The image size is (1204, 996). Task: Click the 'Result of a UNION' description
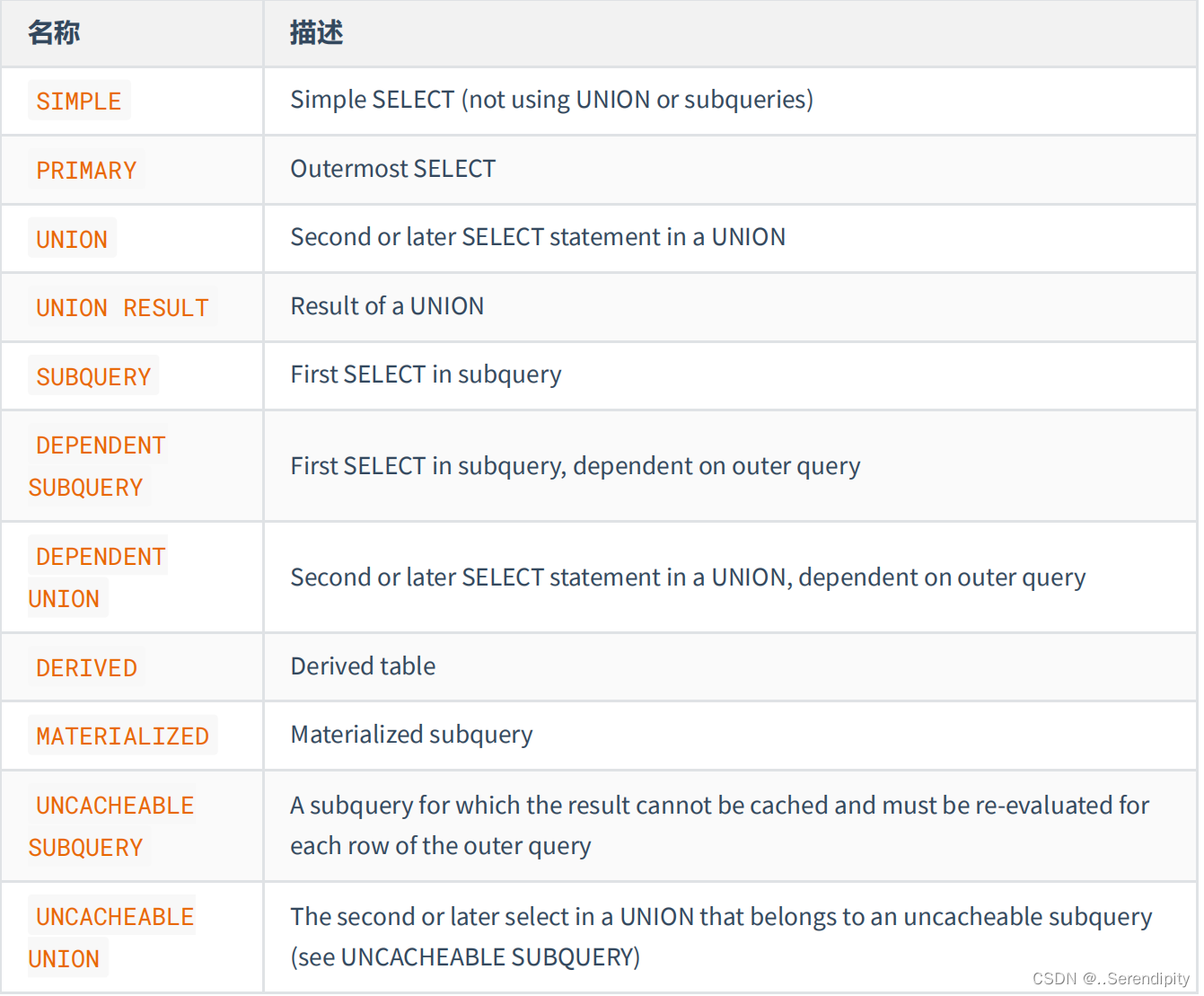pyautogui.click(x=387, y=306)
